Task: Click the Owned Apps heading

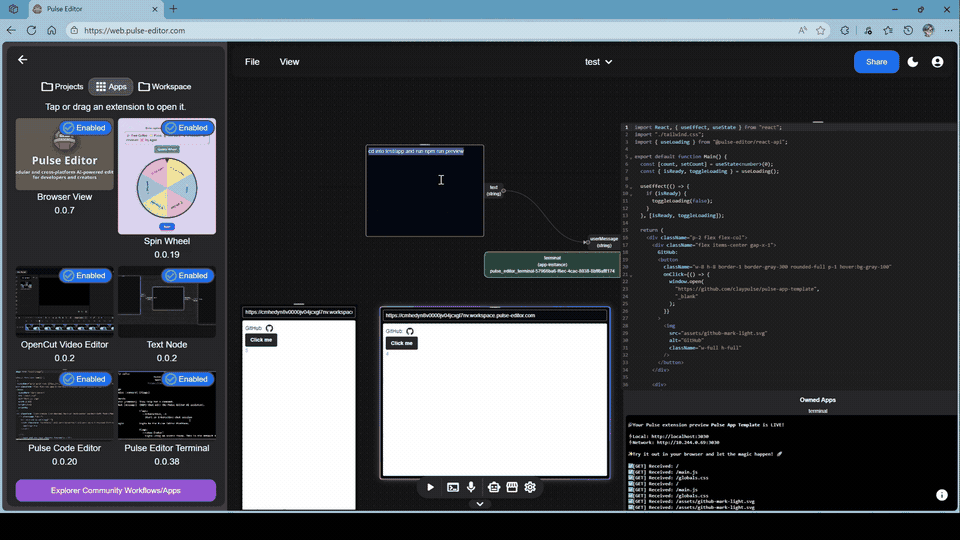Action: pos(817,400)
